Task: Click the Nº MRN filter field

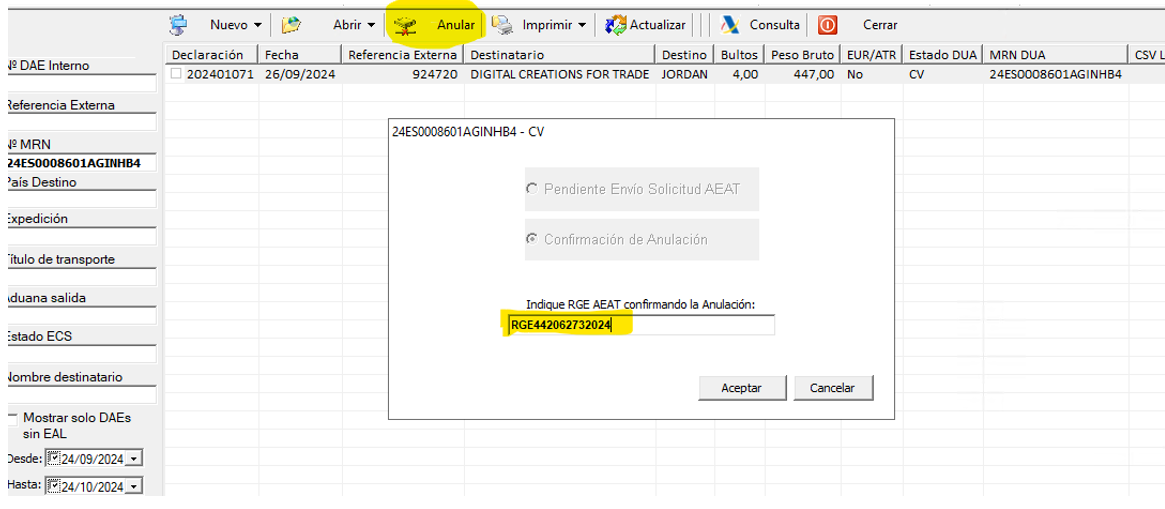Action: [80, 163]
